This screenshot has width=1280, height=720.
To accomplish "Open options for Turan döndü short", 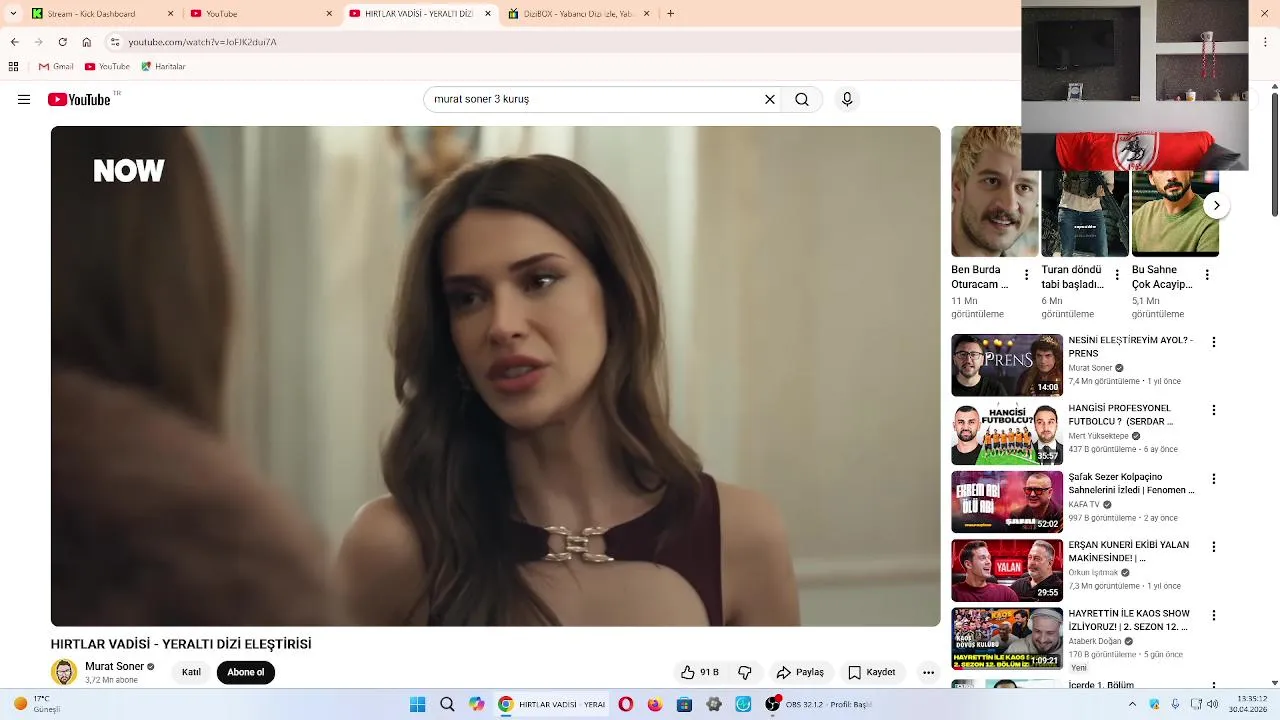I will coord(1116,274).
